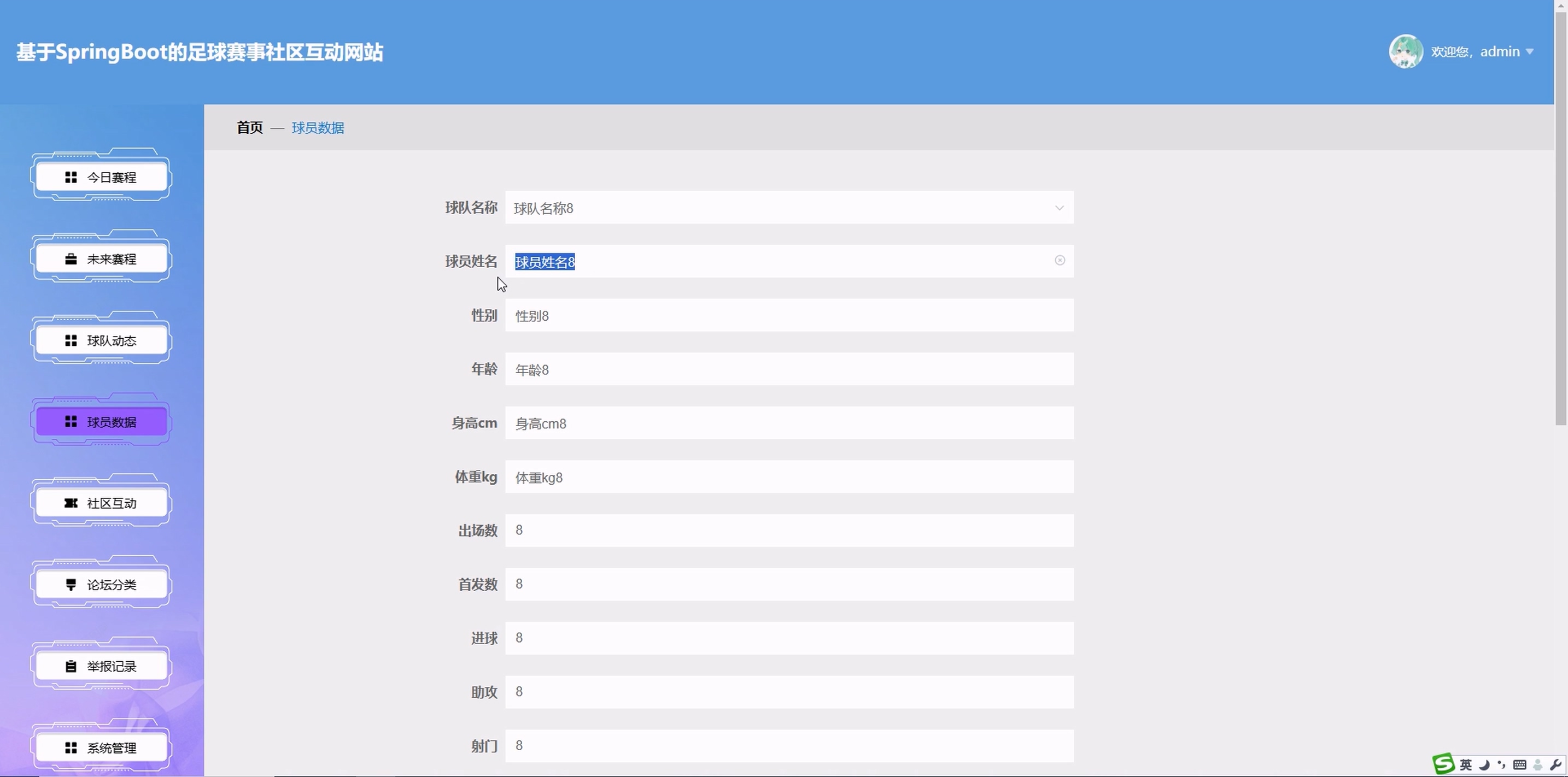This screenshot has width=1568, height=777.
Task: Click the grid icon beside 球队动态
Action: point(71,340)
